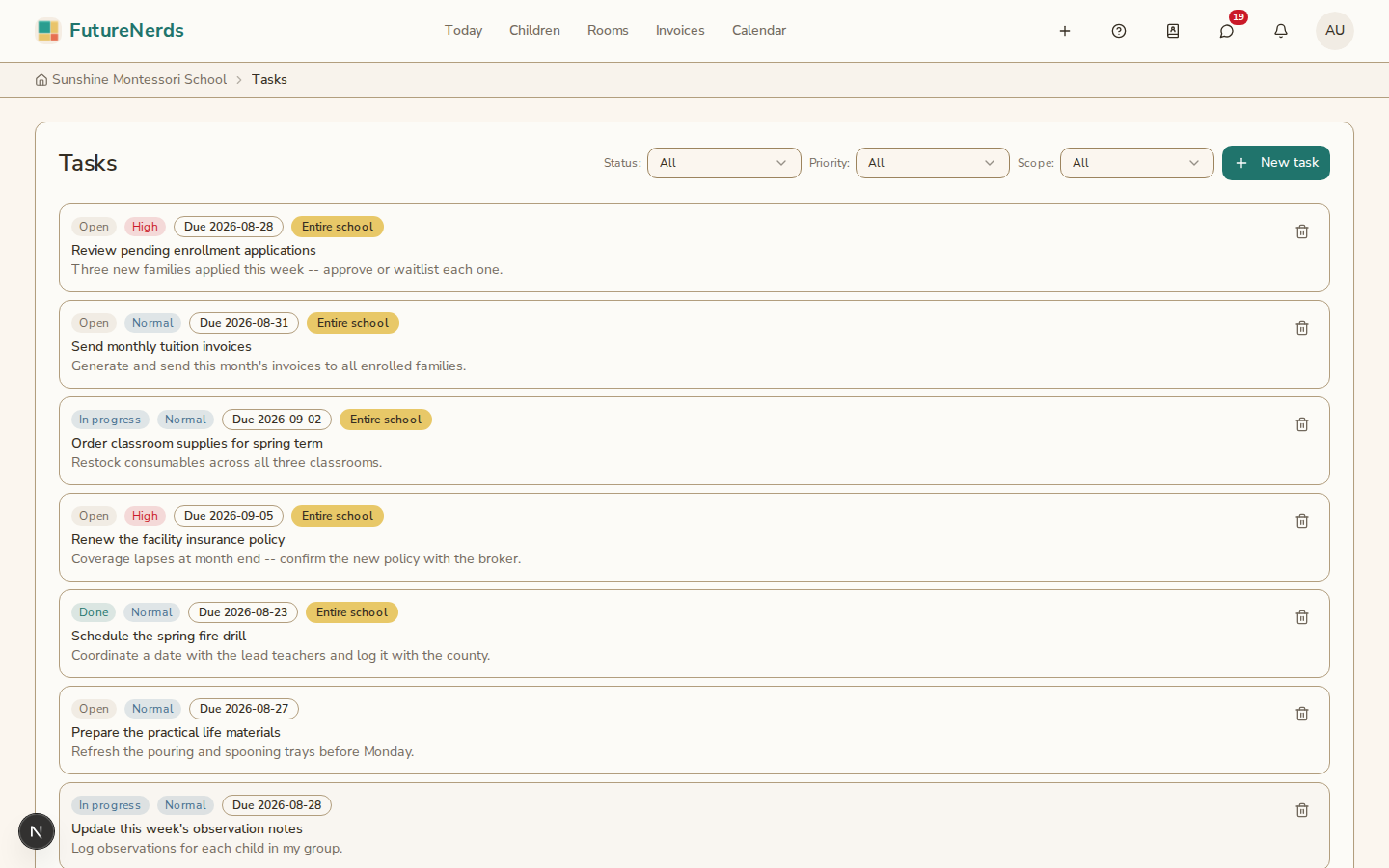The height and width of the screenshot is (868, 1389).
Task: Delete the Order classroom supplies task
Action: [1302, 424]
